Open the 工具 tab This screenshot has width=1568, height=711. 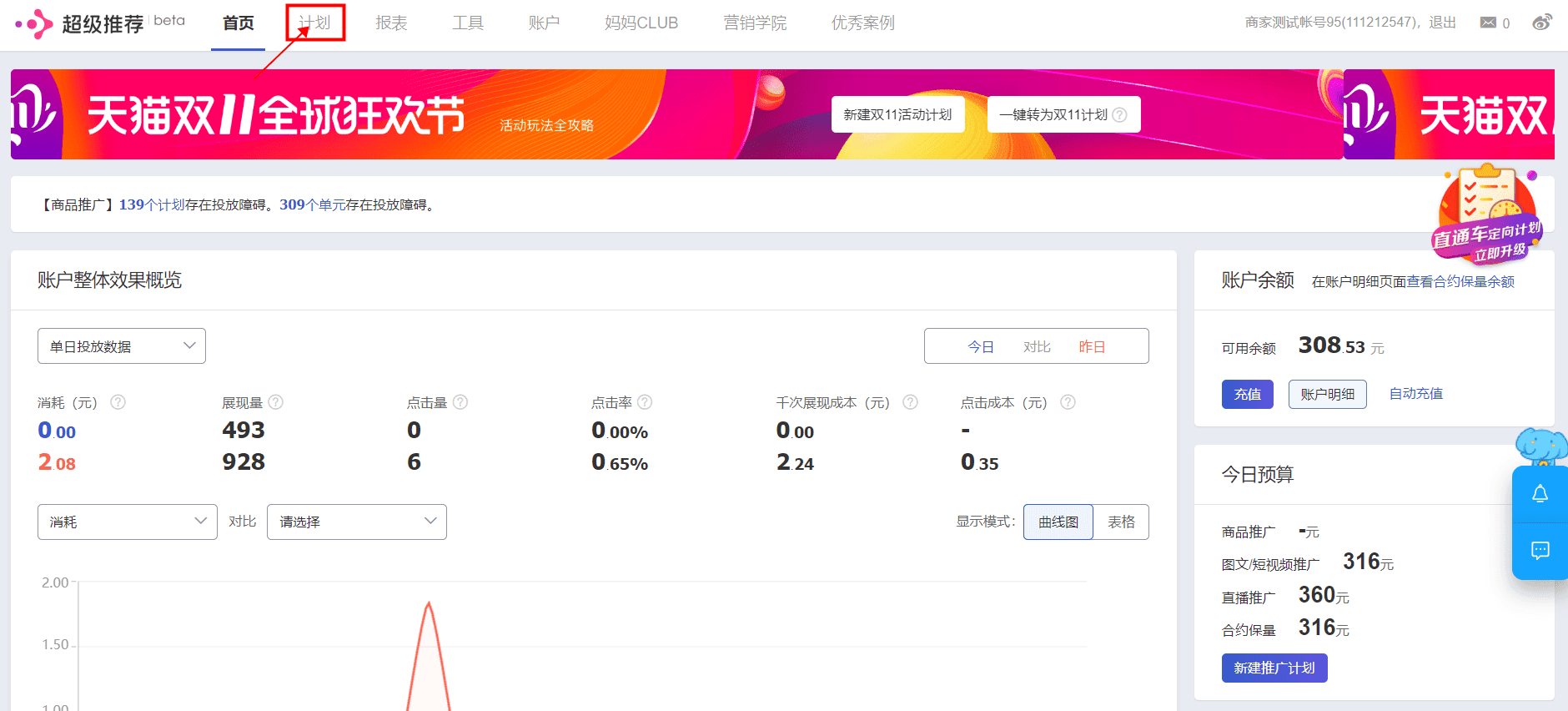pyautogui.click(x=468, y=23)
